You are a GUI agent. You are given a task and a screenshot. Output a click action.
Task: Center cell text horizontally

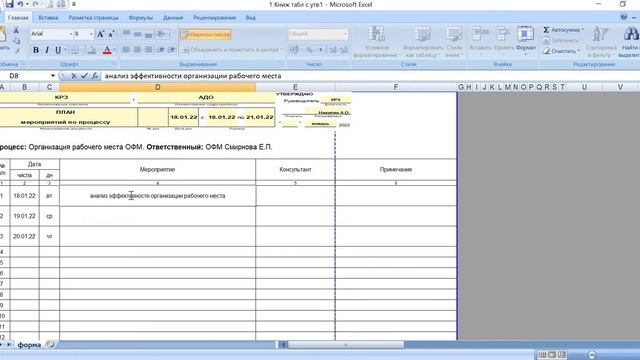138,50
